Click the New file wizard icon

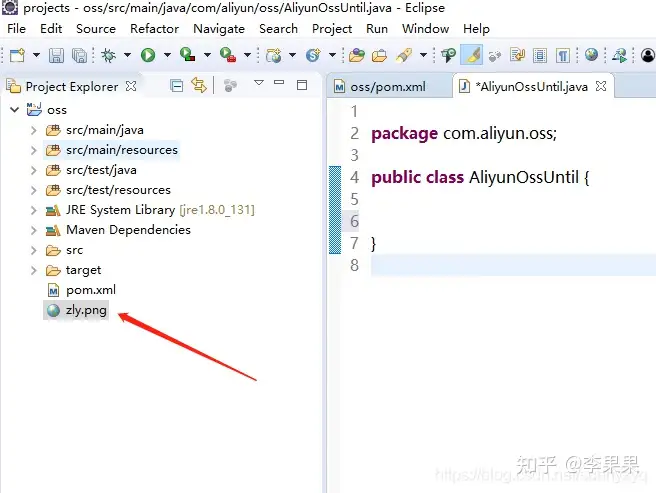tap(17, 55)
